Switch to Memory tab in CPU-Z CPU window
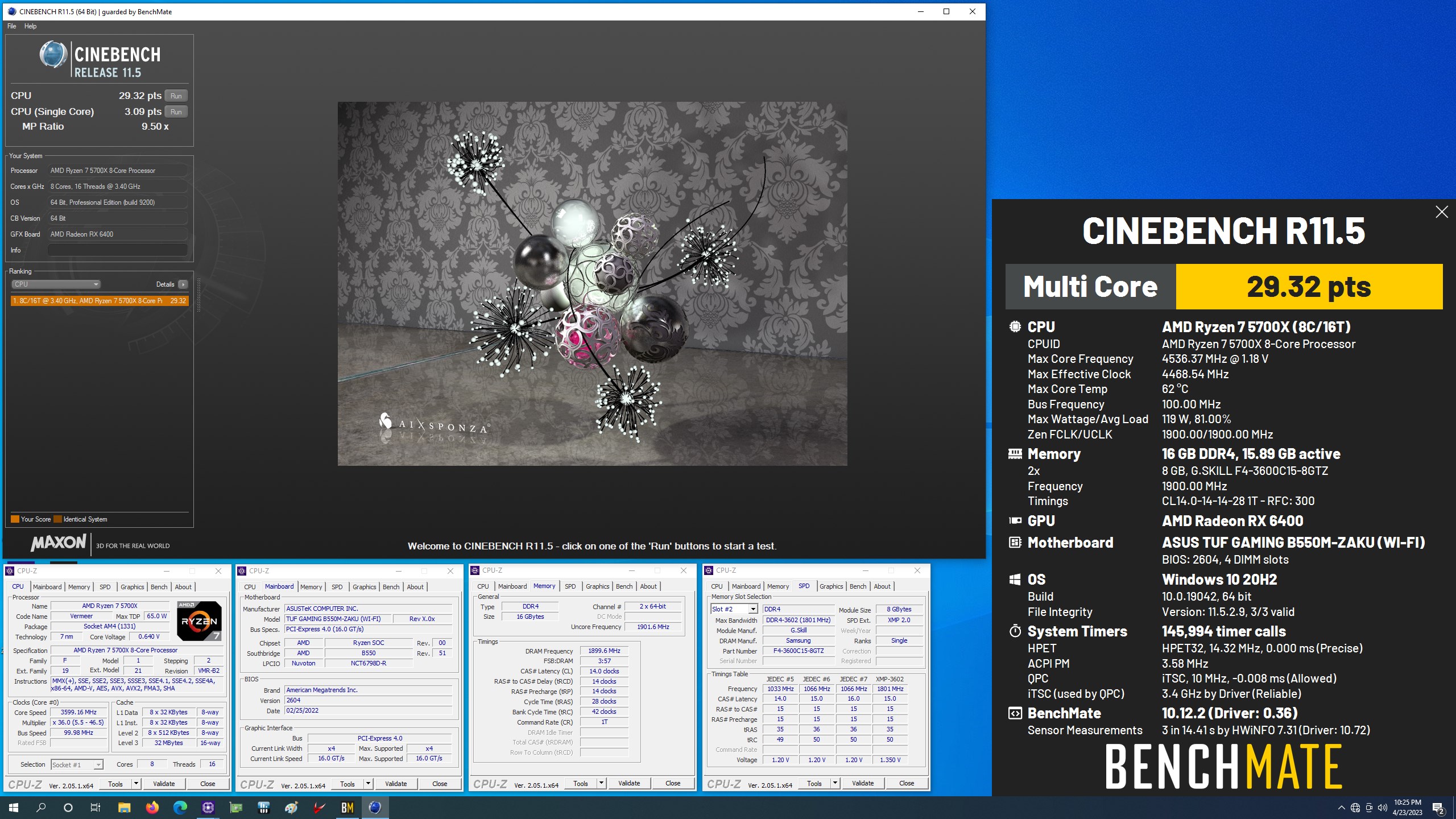 (79, 587)
